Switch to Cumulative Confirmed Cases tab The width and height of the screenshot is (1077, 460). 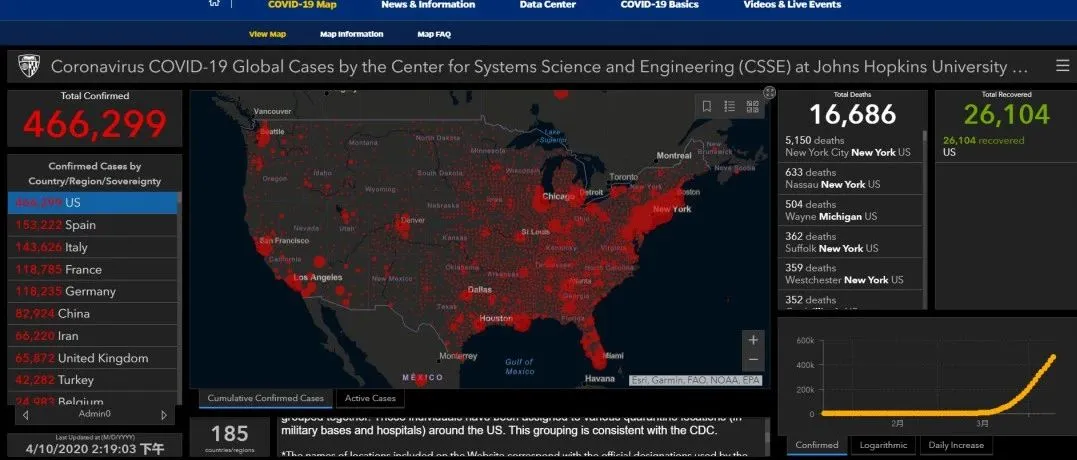265,398
